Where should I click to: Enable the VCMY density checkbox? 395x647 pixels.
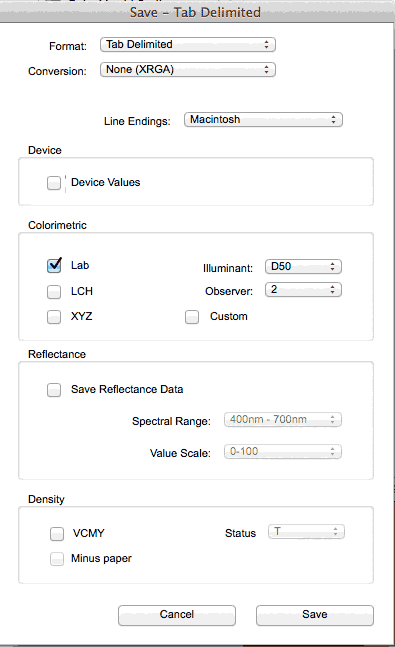click(57, 534)
